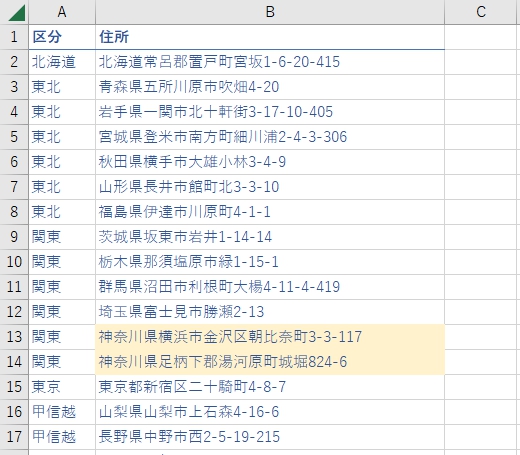Viewport: 520px width, 455px height.
Task: Select row 14 header
Action: pos(14,362)
